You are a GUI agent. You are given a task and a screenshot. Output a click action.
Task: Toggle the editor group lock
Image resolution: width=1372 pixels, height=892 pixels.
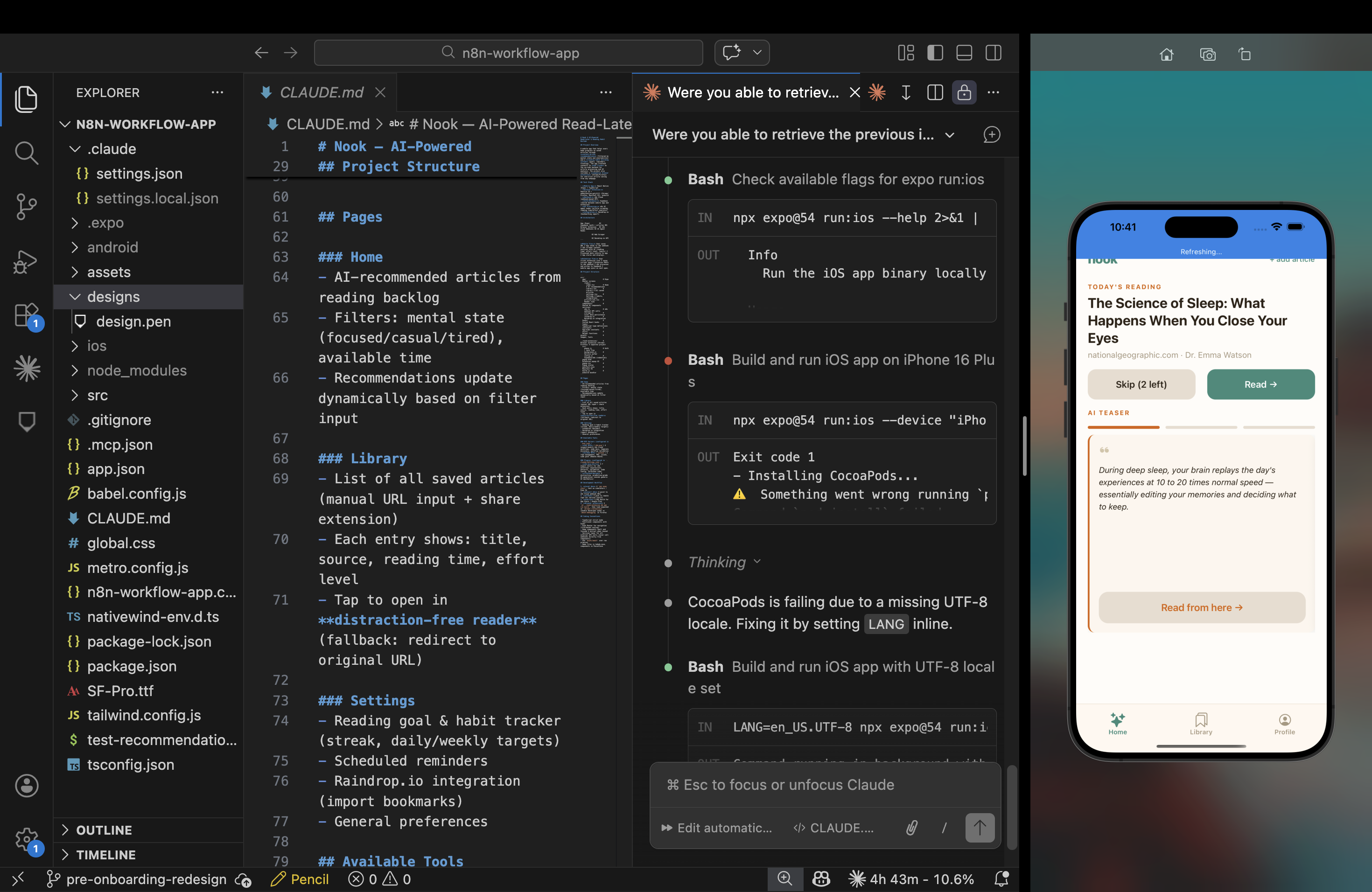coord(965,92)
